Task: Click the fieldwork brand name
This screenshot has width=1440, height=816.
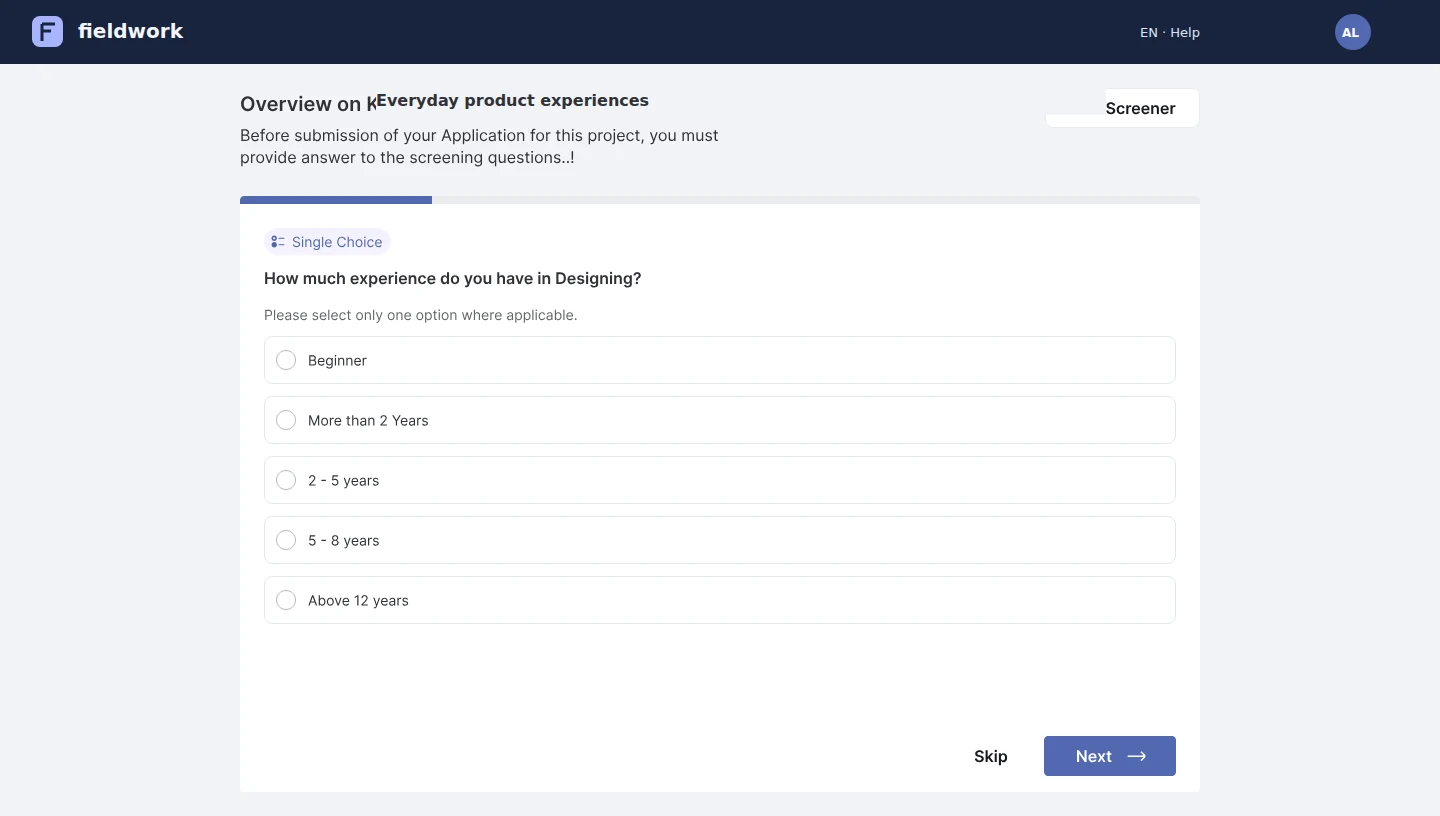Action: [130, 31]
